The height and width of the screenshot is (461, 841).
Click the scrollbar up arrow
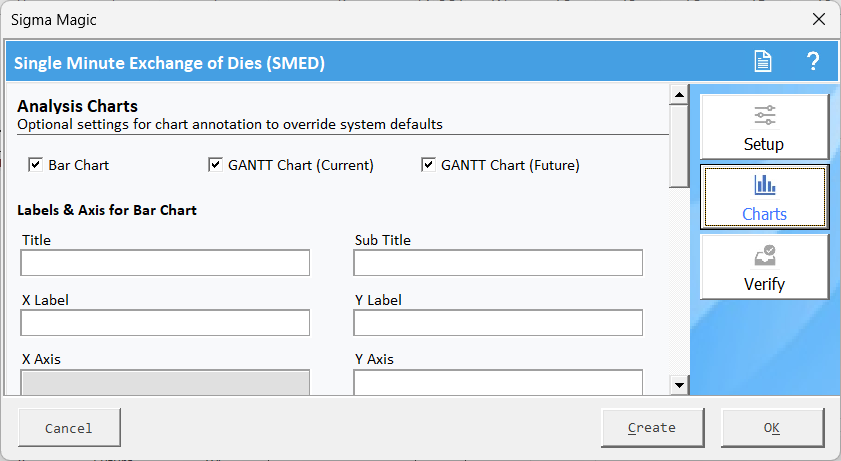(680, 95)
